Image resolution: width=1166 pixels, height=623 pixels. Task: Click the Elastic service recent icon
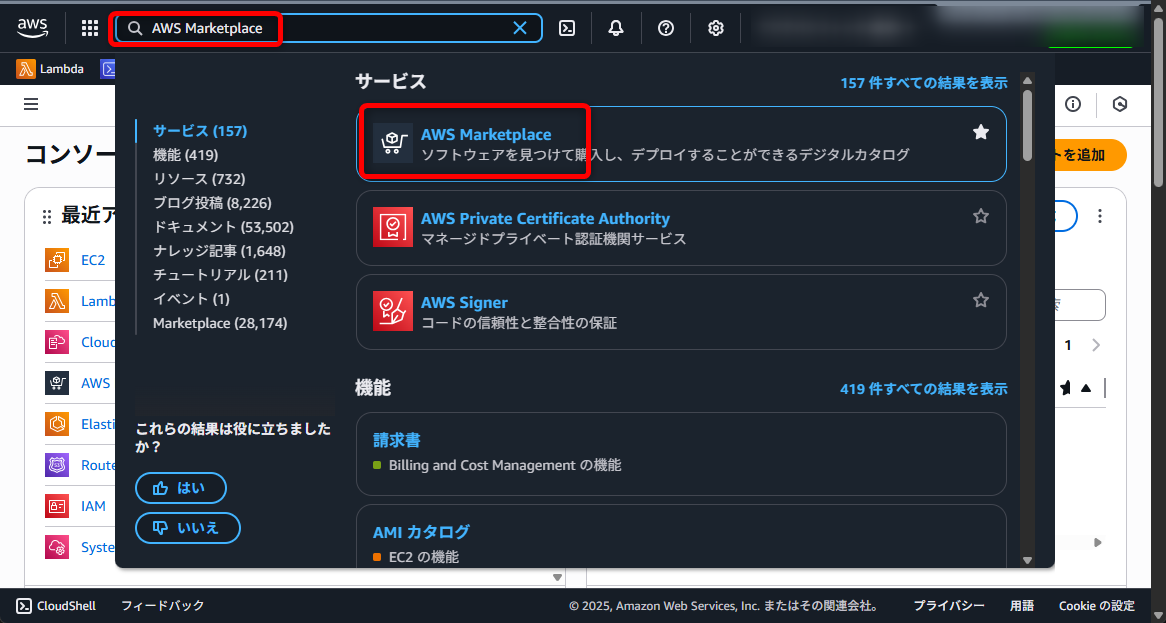57,425
